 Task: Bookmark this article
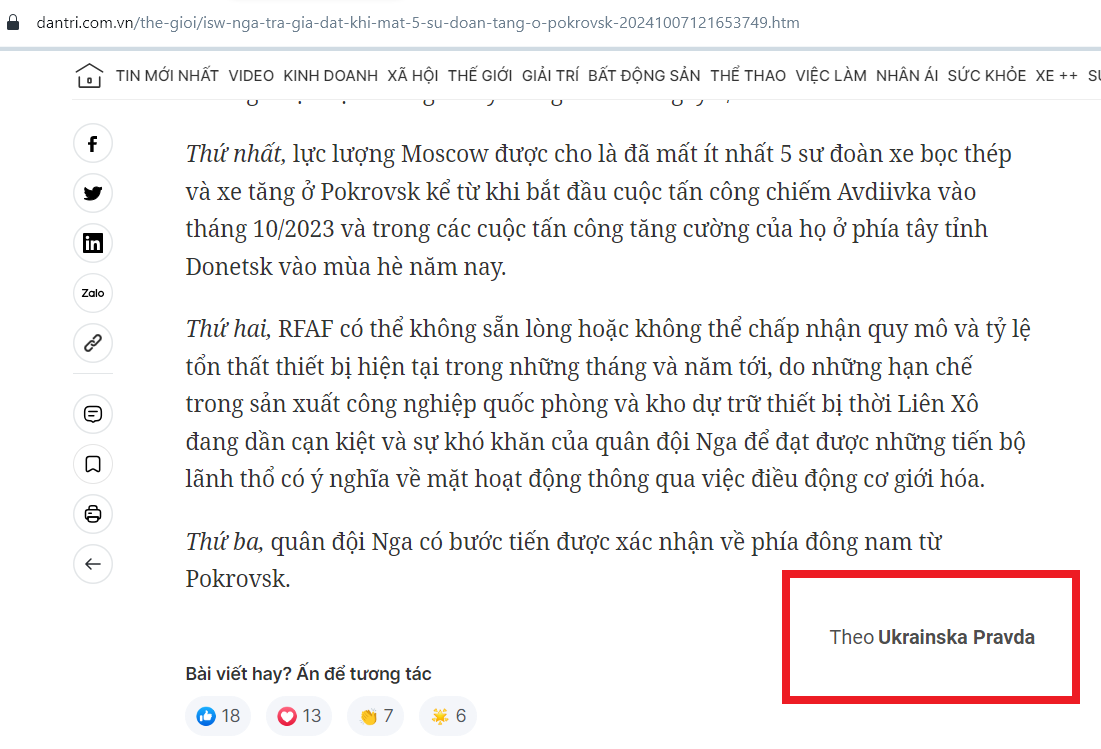click(x=93, y=464)
